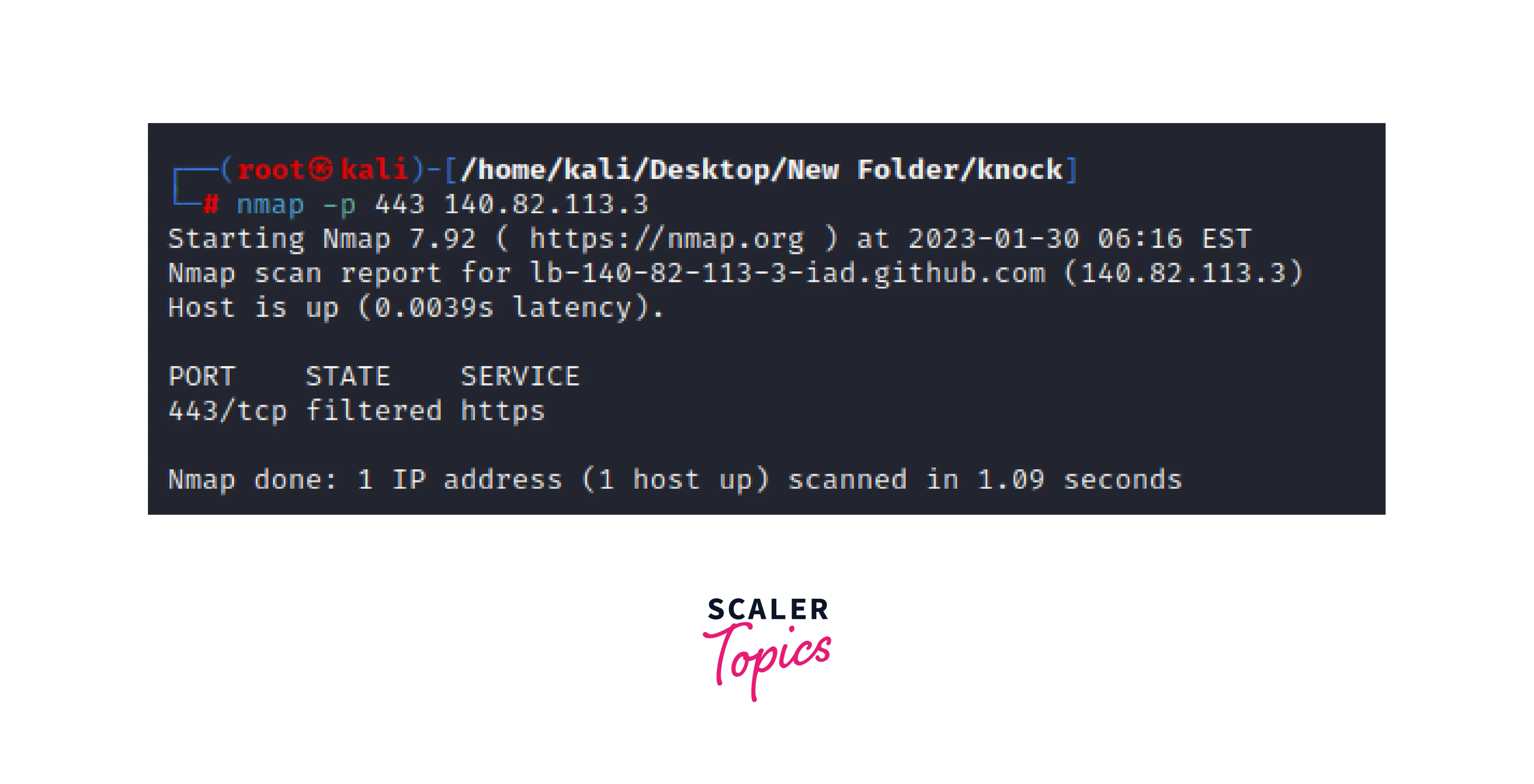Click the Host is up latency line

[416, 308]
